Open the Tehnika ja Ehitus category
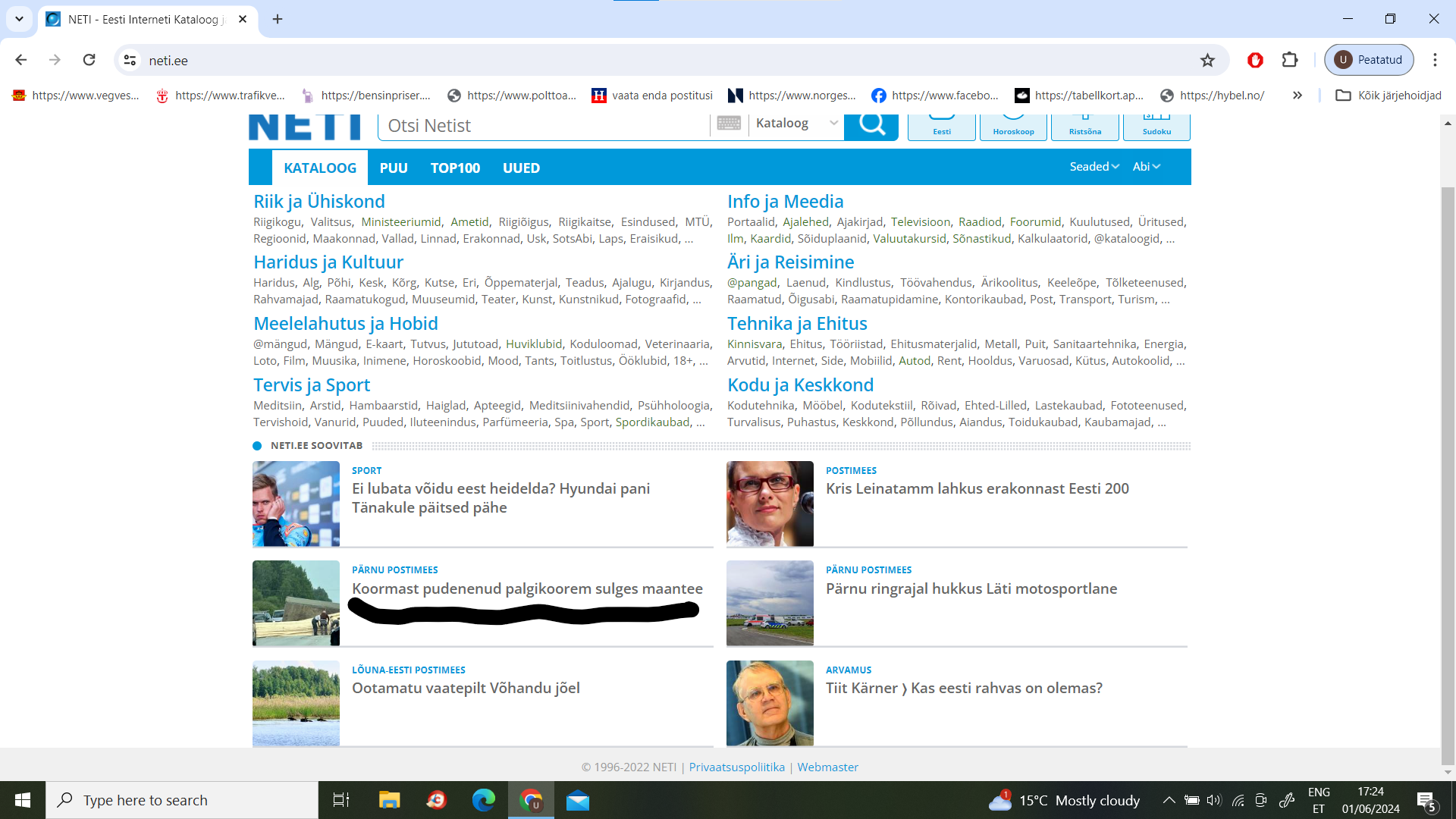This screenshot has height=819, width=1456. pyautogui.click(x=797, y=323)
